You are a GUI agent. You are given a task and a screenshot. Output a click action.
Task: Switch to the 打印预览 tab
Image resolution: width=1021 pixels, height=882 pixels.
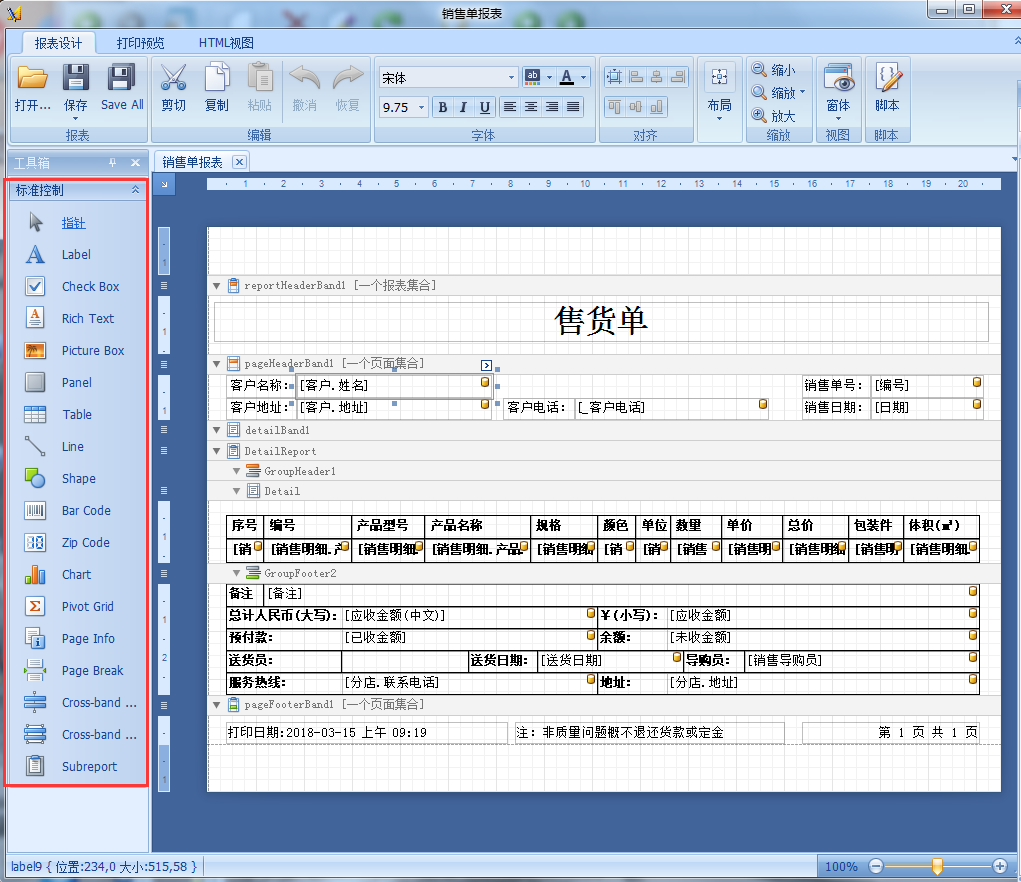(x=140, y=43)
